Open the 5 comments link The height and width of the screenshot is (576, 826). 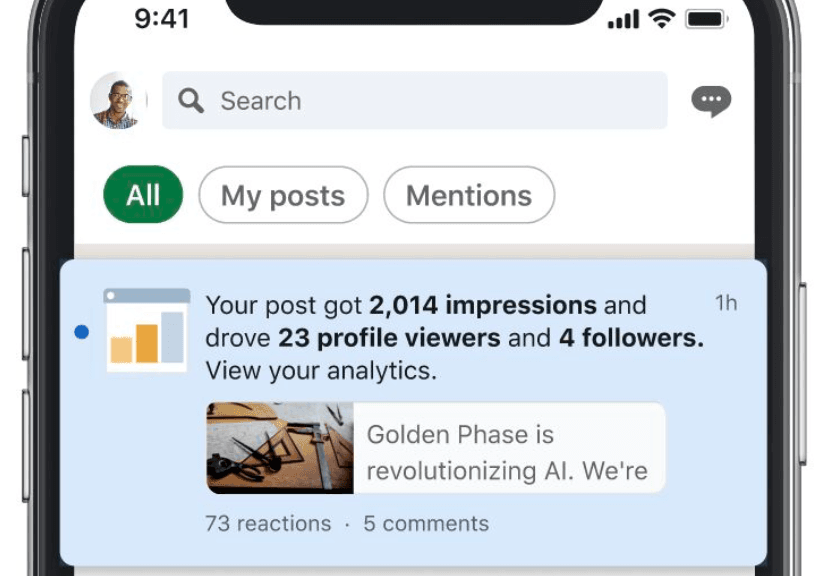[x=426, y=523]
